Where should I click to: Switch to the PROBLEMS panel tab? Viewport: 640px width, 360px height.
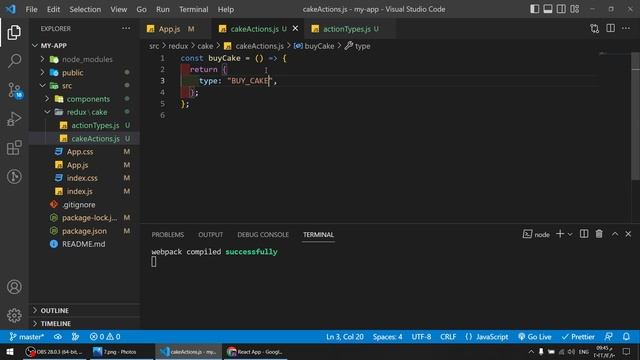click(x=168, y=235)
